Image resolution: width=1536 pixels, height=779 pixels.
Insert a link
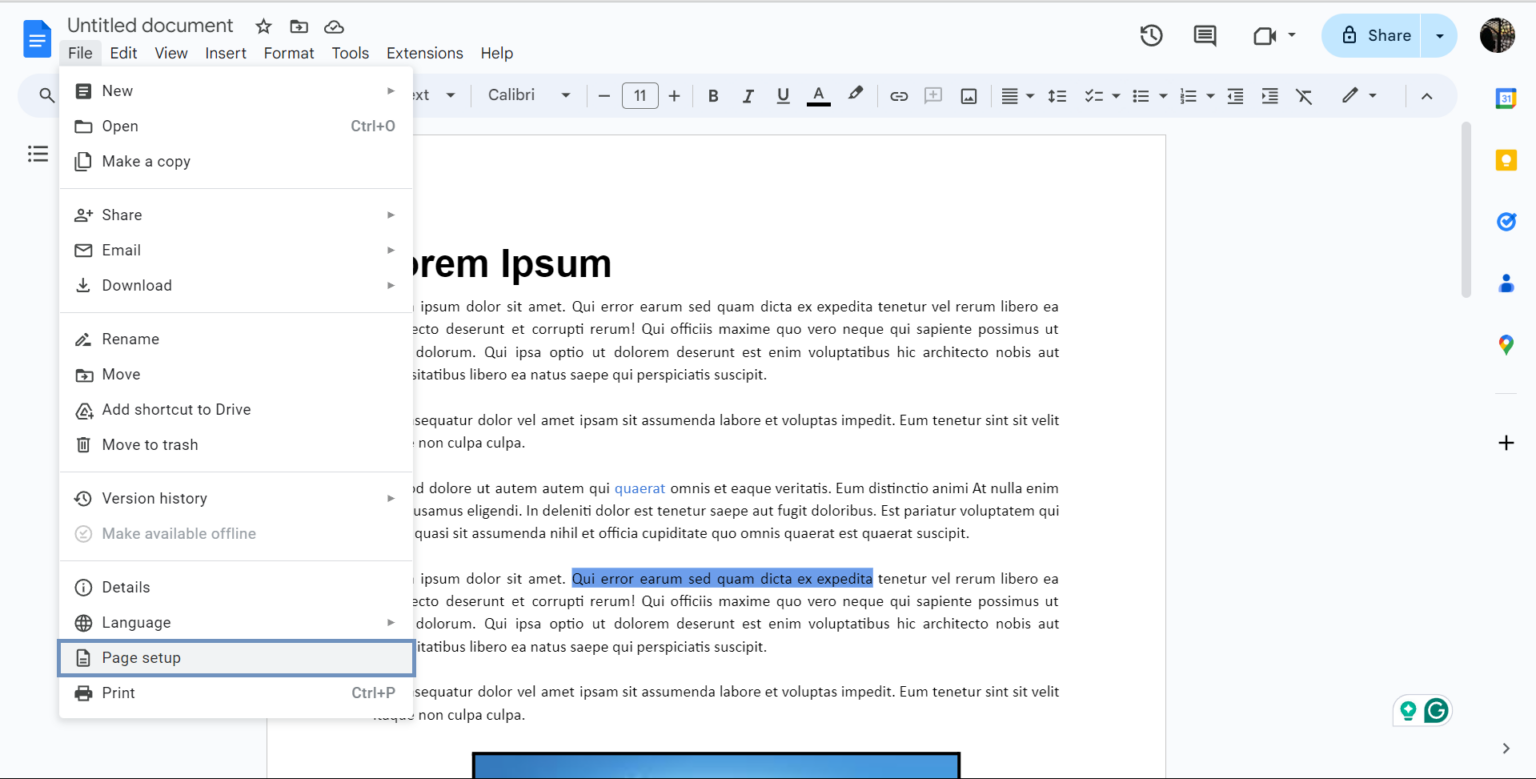point(899,95)
